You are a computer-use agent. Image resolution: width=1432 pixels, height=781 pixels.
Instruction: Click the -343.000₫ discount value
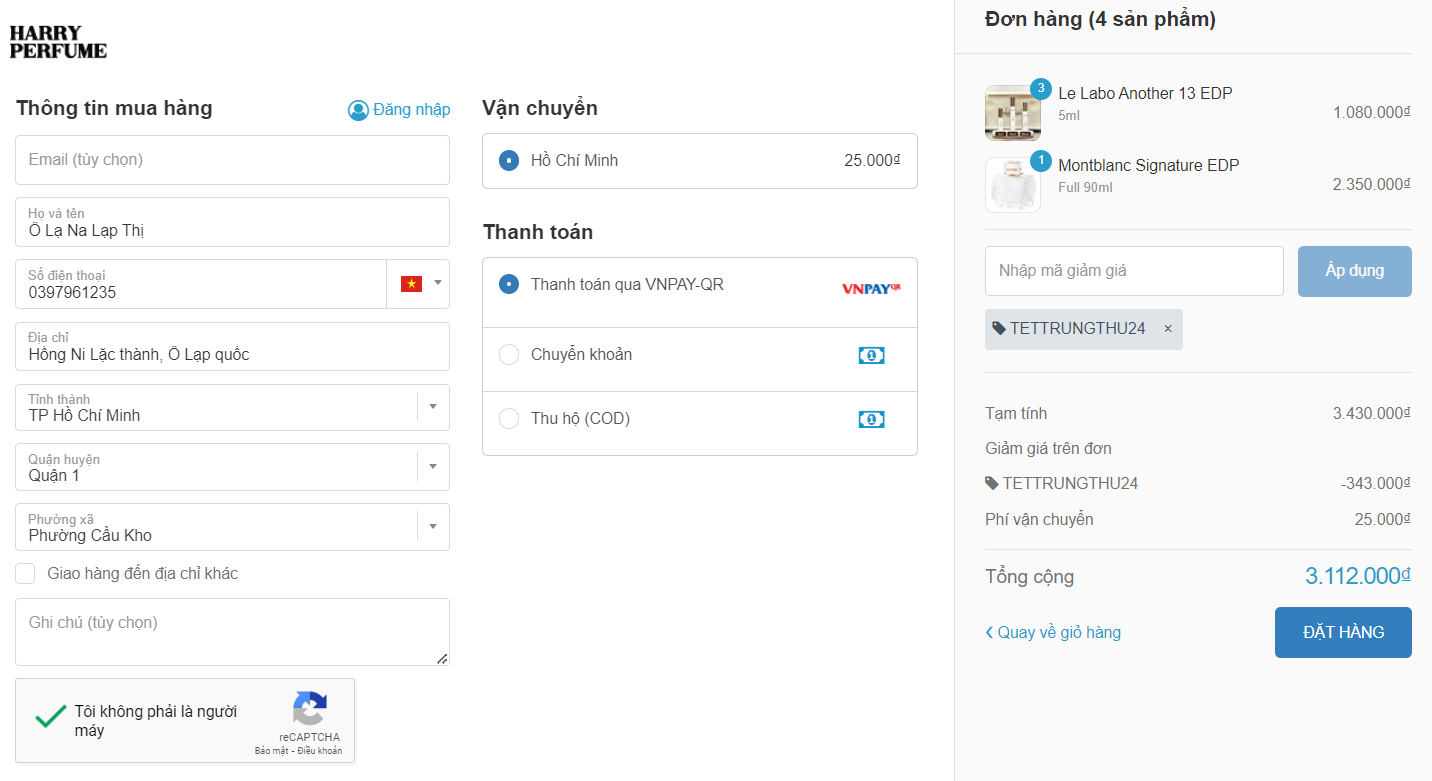(x=1376, y=484)
